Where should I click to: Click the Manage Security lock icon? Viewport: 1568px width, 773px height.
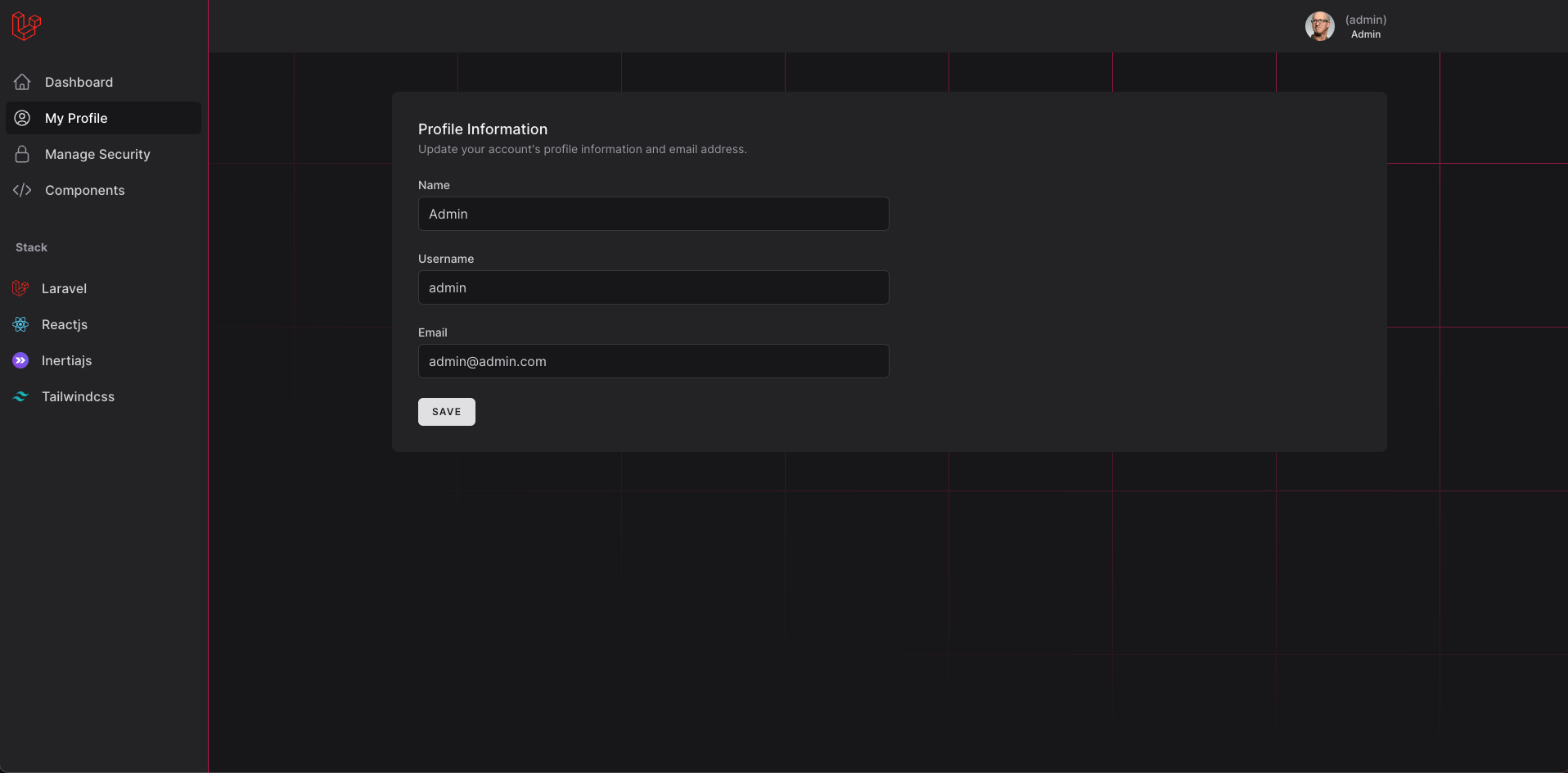[x=22, y=154]
